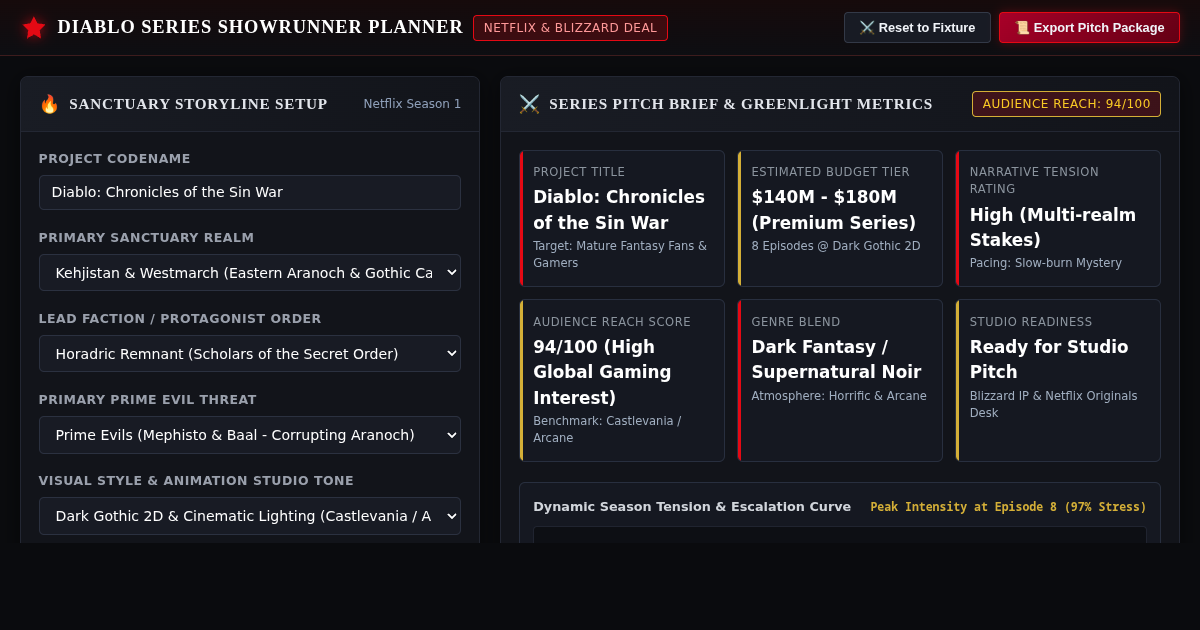Click the Audience Reach 94/100 badge
The height and width of the screenshot is (630, 1200).
1066,104
